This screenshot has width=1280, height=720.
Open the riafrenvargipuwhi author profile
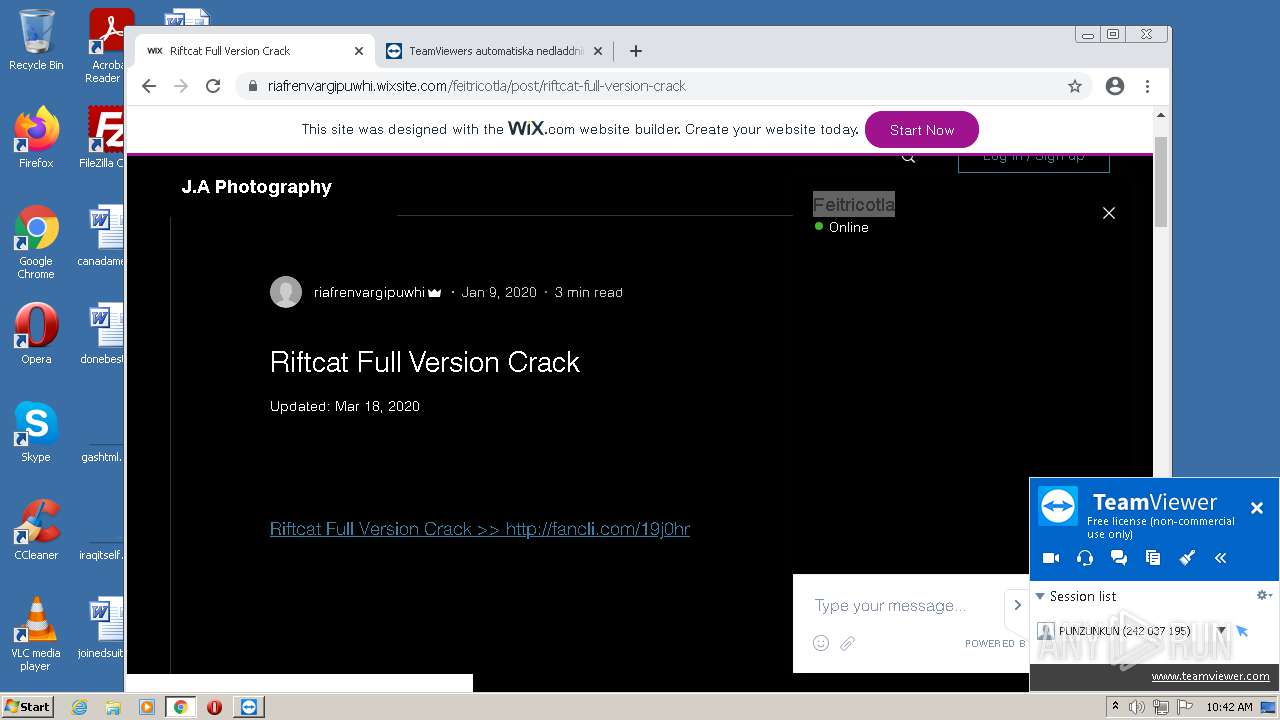pyautogui.click(x=369, y=292)
